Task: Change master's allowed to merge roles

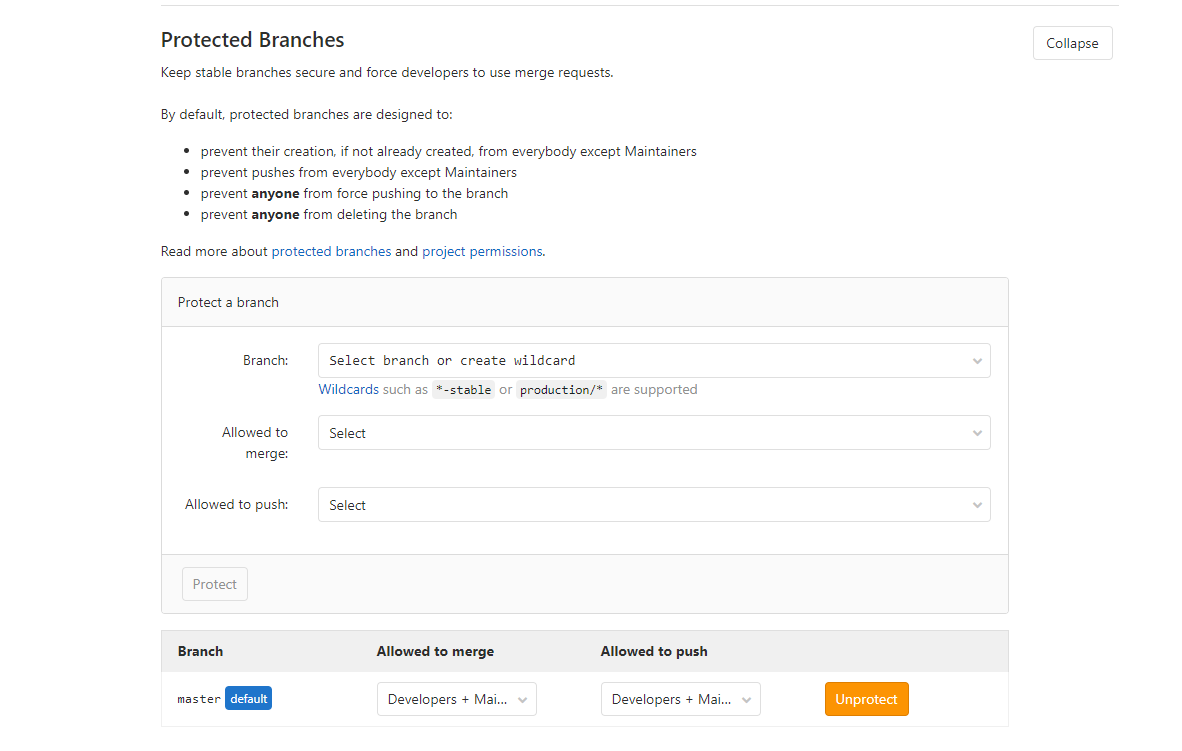Action: (x=447, y=699)
